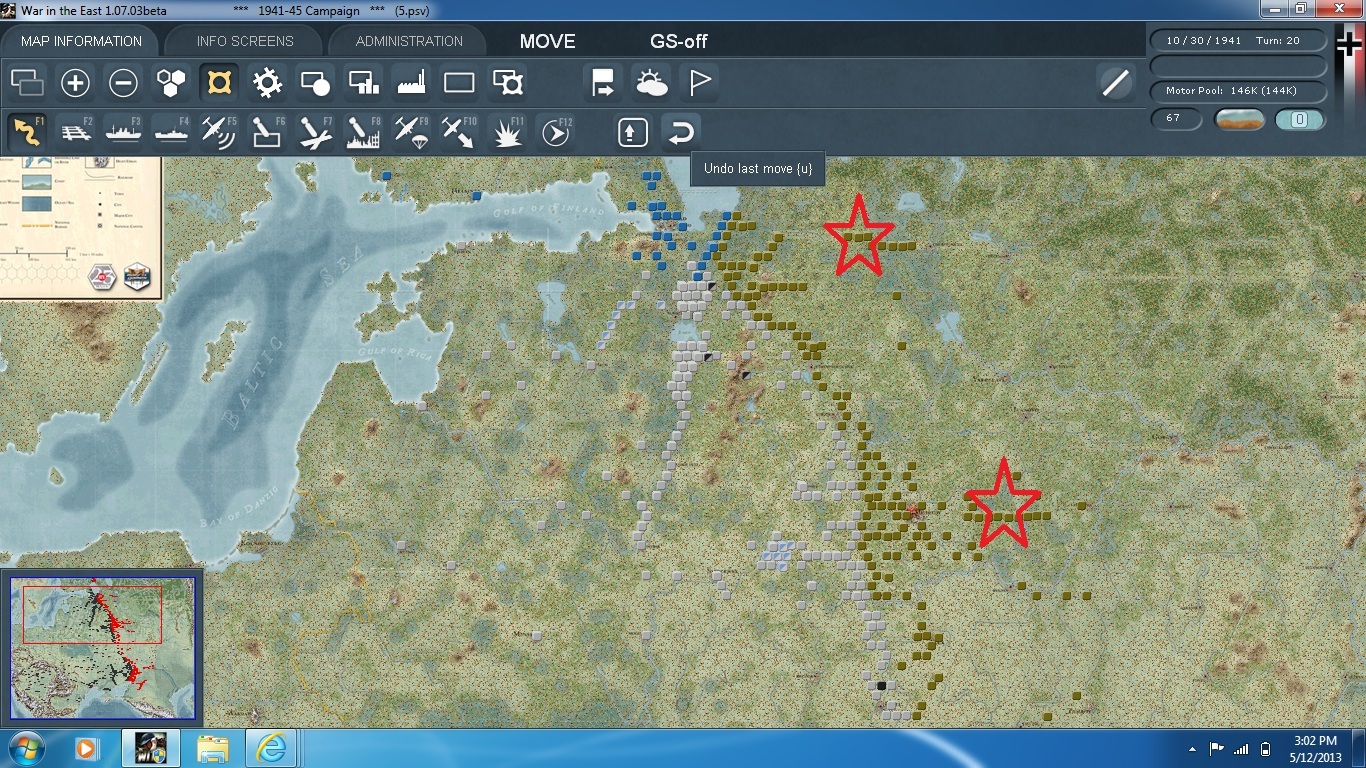Click the empty rectangle icon

[x=459, y=83]
